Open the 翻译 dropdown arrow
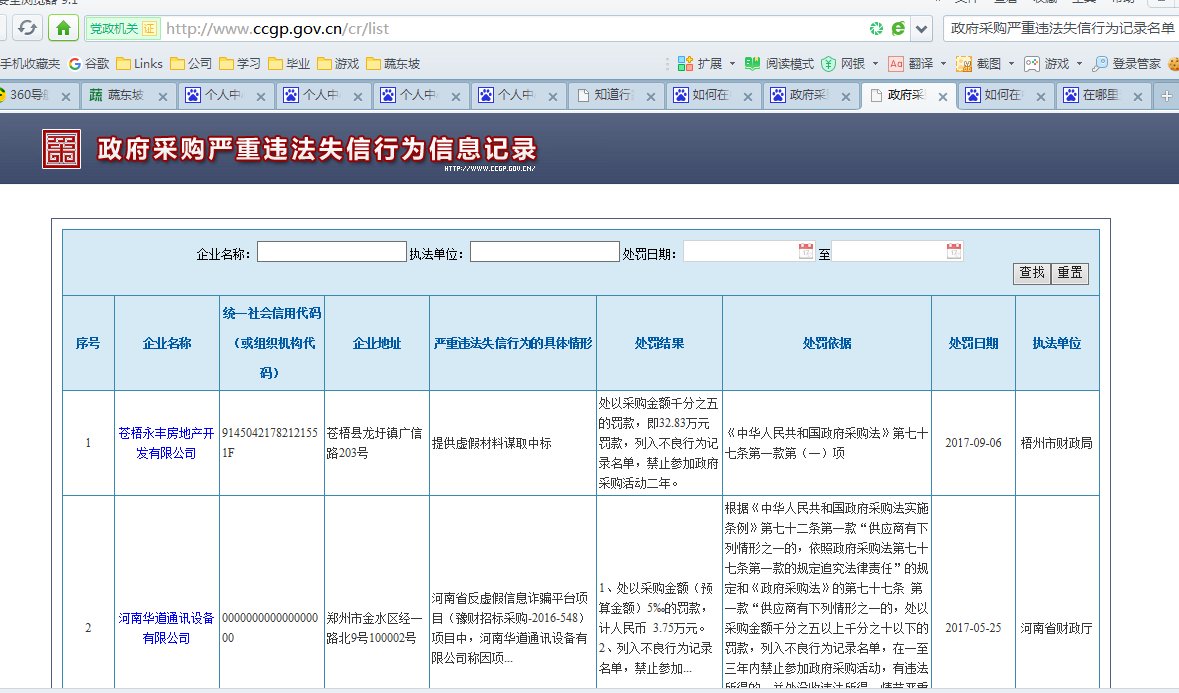 coord(944,63)
